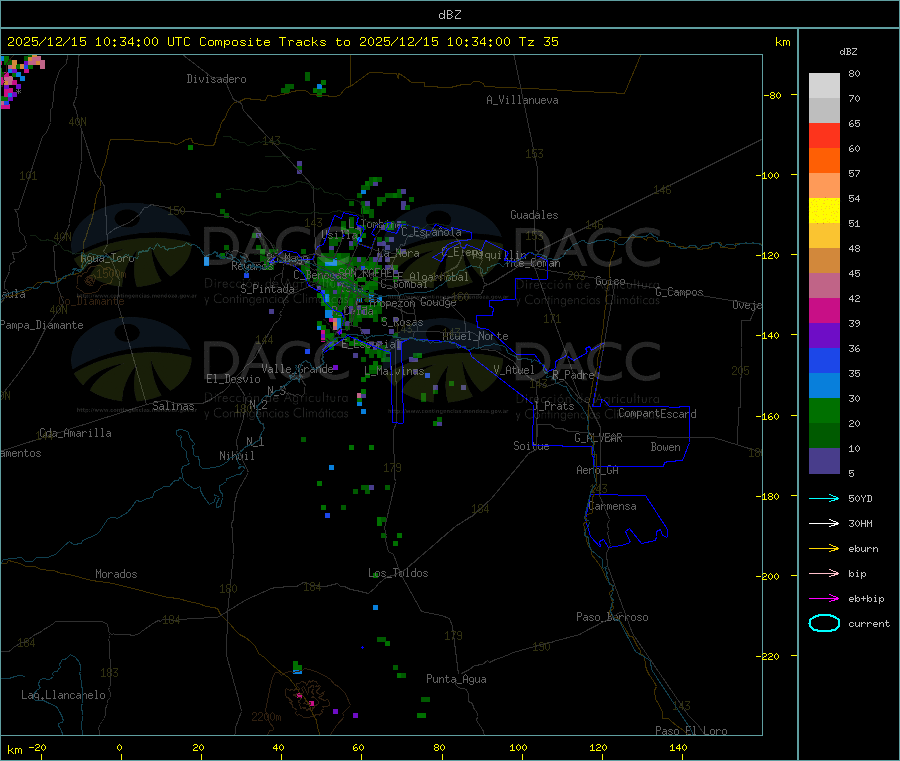This screenshot has width=900, height=761.
Task: Click the Soitue map label
Action: pyautogui.click(x=531, y=446)
